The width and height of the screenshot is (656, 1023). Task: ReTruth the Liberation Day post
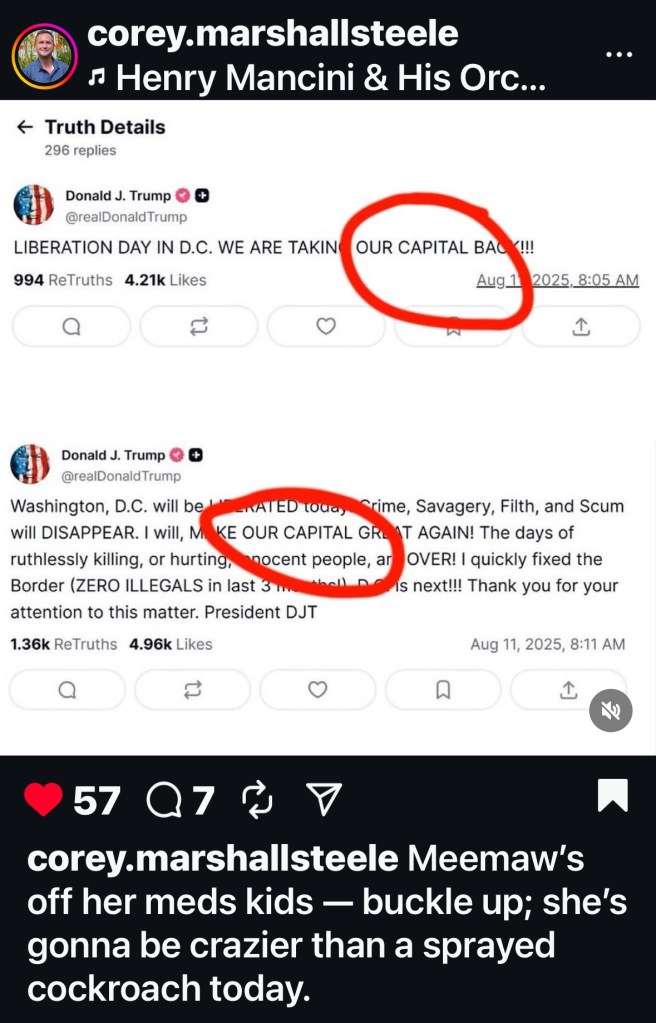click(x=198, y=326)
